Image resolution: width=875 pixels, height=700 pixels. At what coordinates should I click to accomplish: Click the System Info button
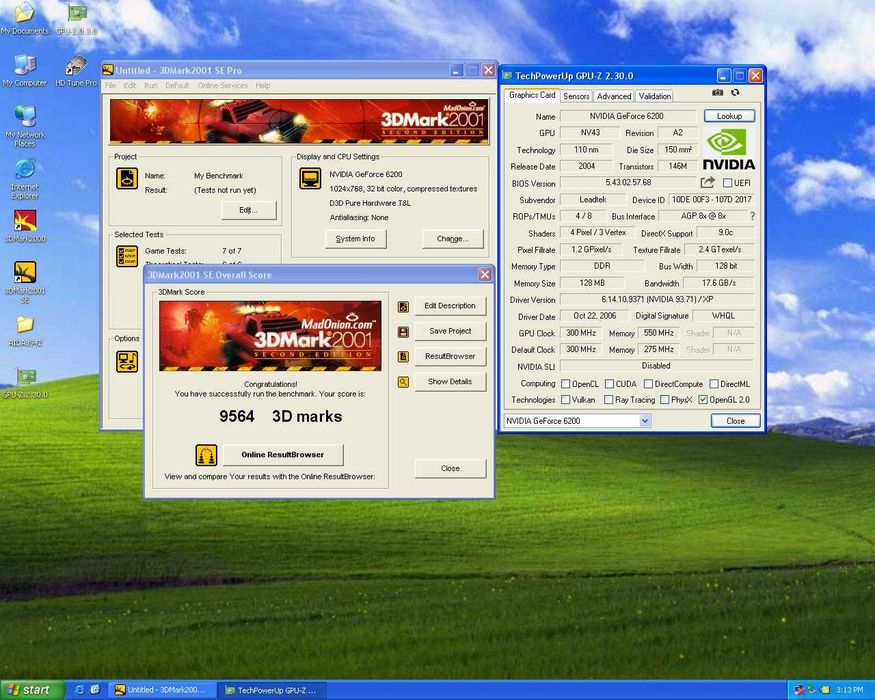coord(355,239)
